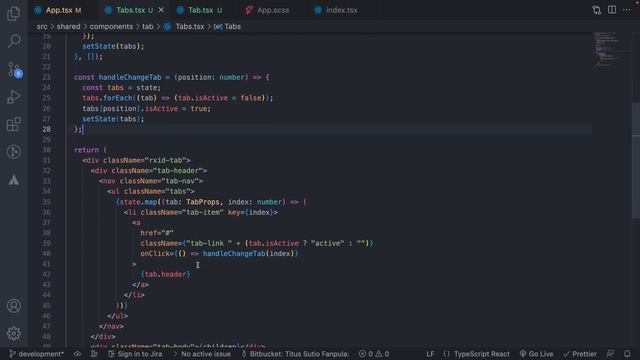Open Source Control view with badge
This screenshot has width=640, height=360.
(14, 70)
